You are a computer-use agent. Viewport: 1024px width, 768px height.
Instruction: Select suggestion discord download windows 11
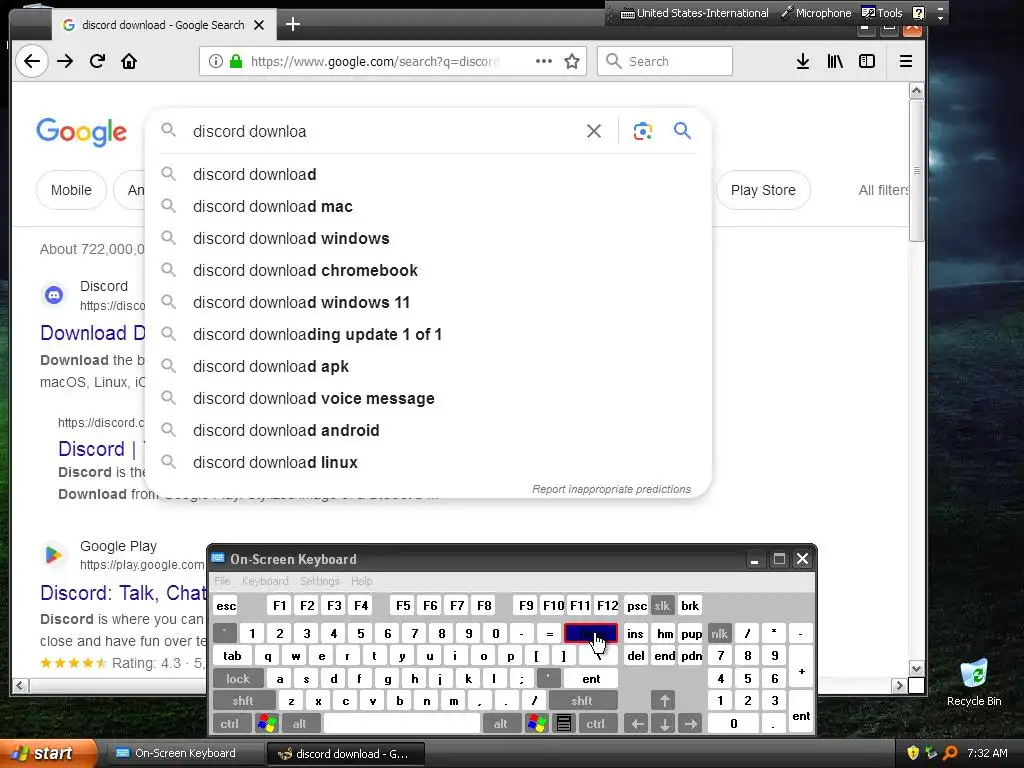428,302
